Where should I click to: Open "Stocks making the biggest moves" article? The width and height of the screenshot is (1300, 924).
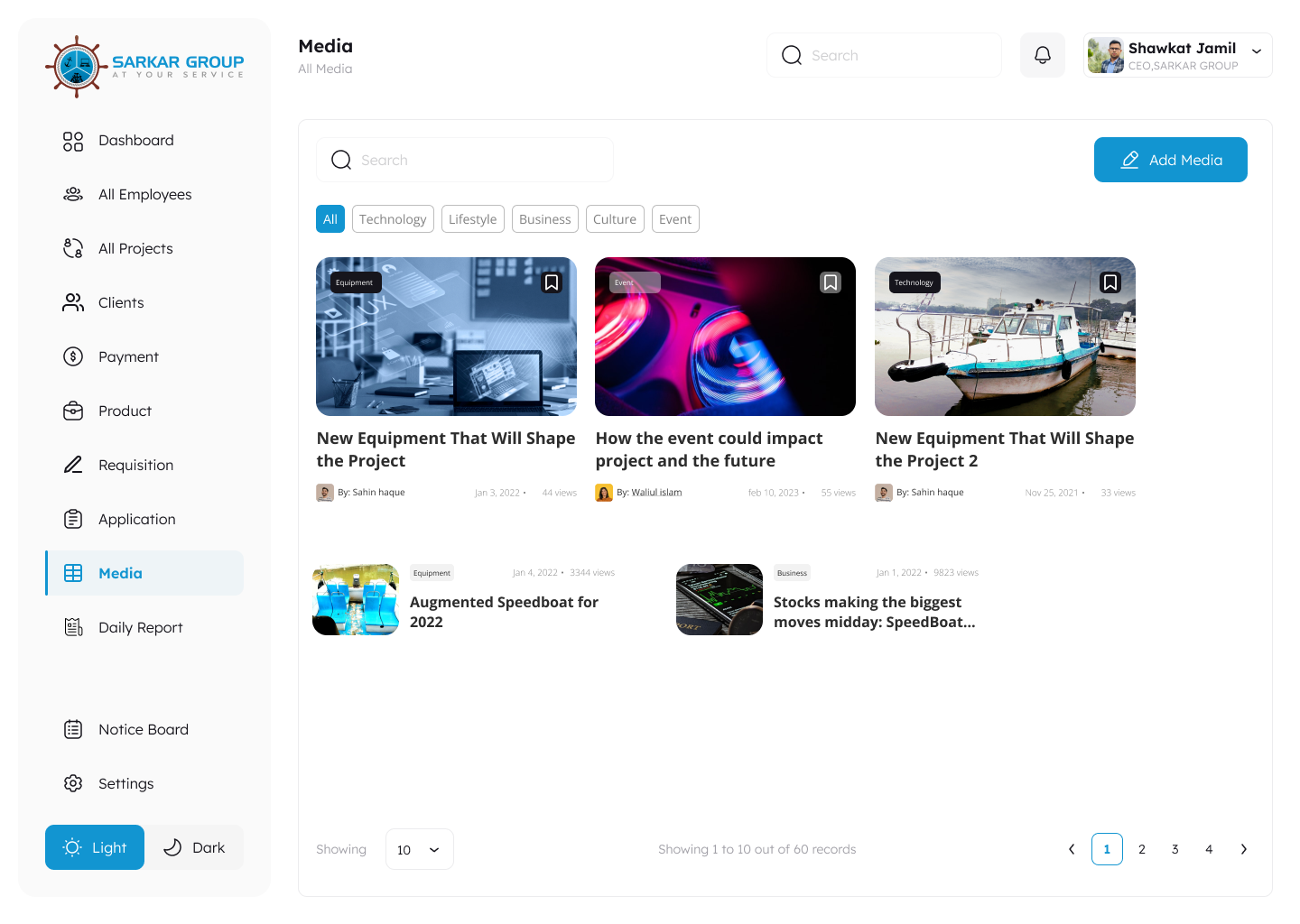point(874,612)
